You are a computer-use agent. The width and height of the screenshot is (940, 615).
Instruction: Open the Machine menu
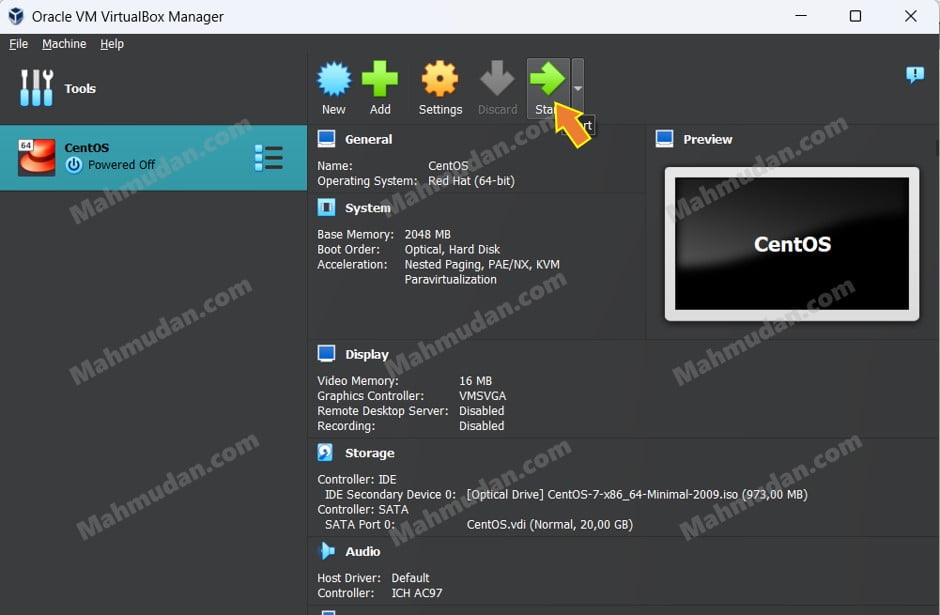point(64,44)
